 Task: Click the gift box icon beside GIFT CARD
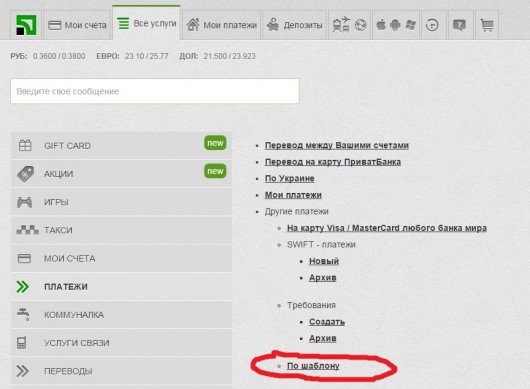tap(25, 146)
